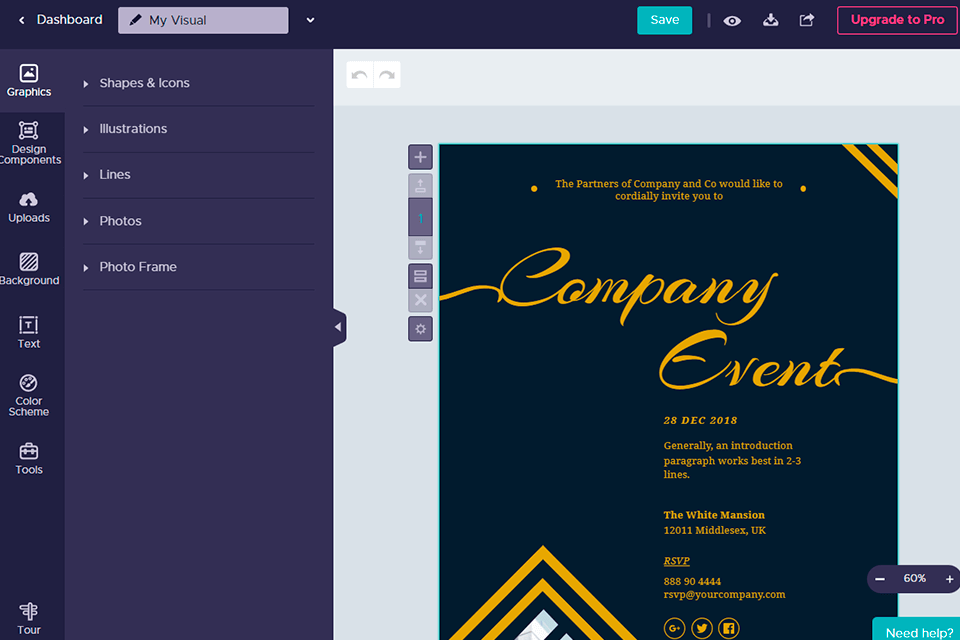960x640 pixels.
Task: Share the design
Action: (807, 20)
